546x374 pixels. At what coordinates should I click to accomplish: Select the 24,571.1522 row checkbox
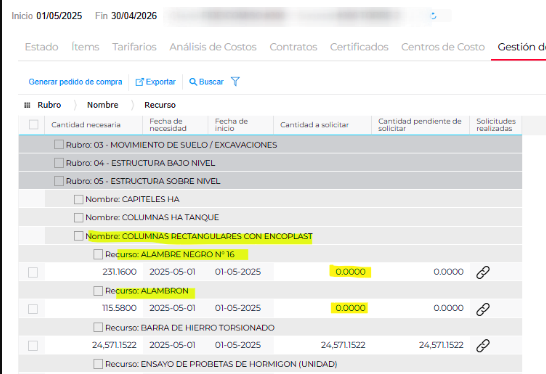point(33,345)
